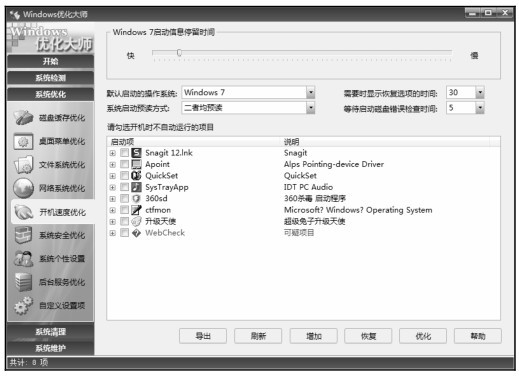Image resolution: width=519 pixels, height=376 pixels.
Task: Click the 导出 button
Action: pos(203,336)
